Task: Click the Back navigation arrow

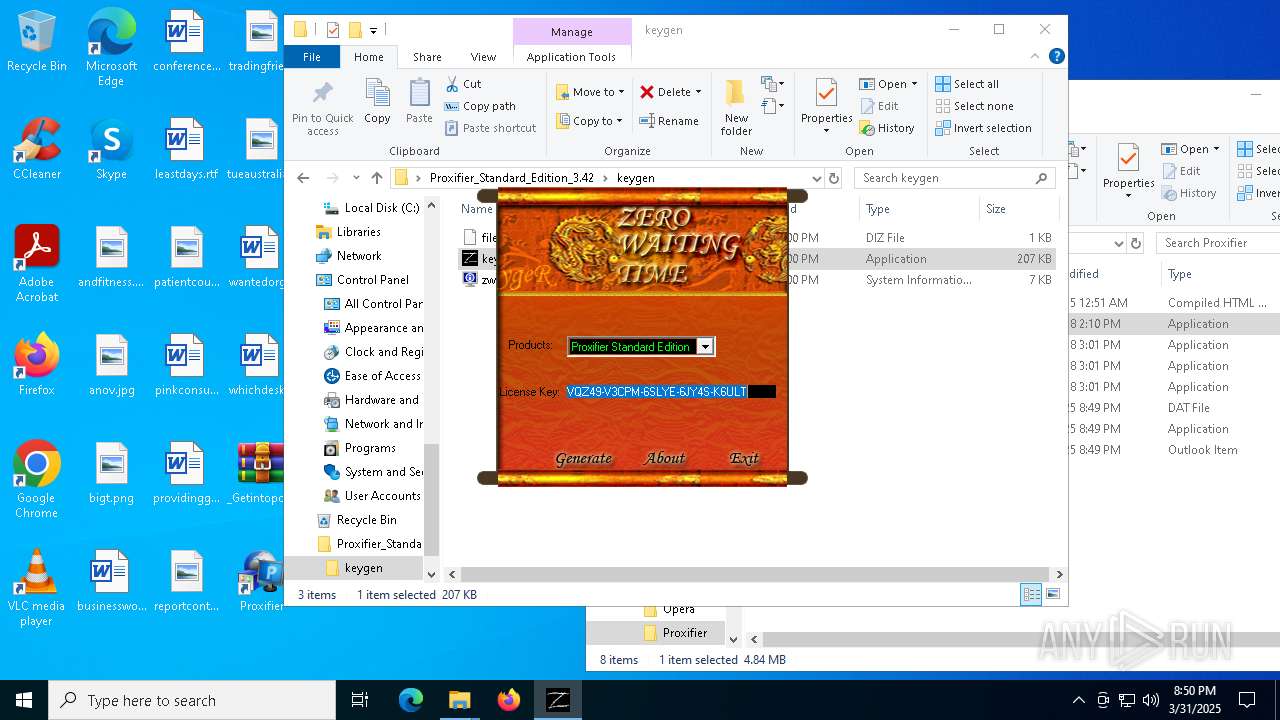Action: (x=303, y=178)
